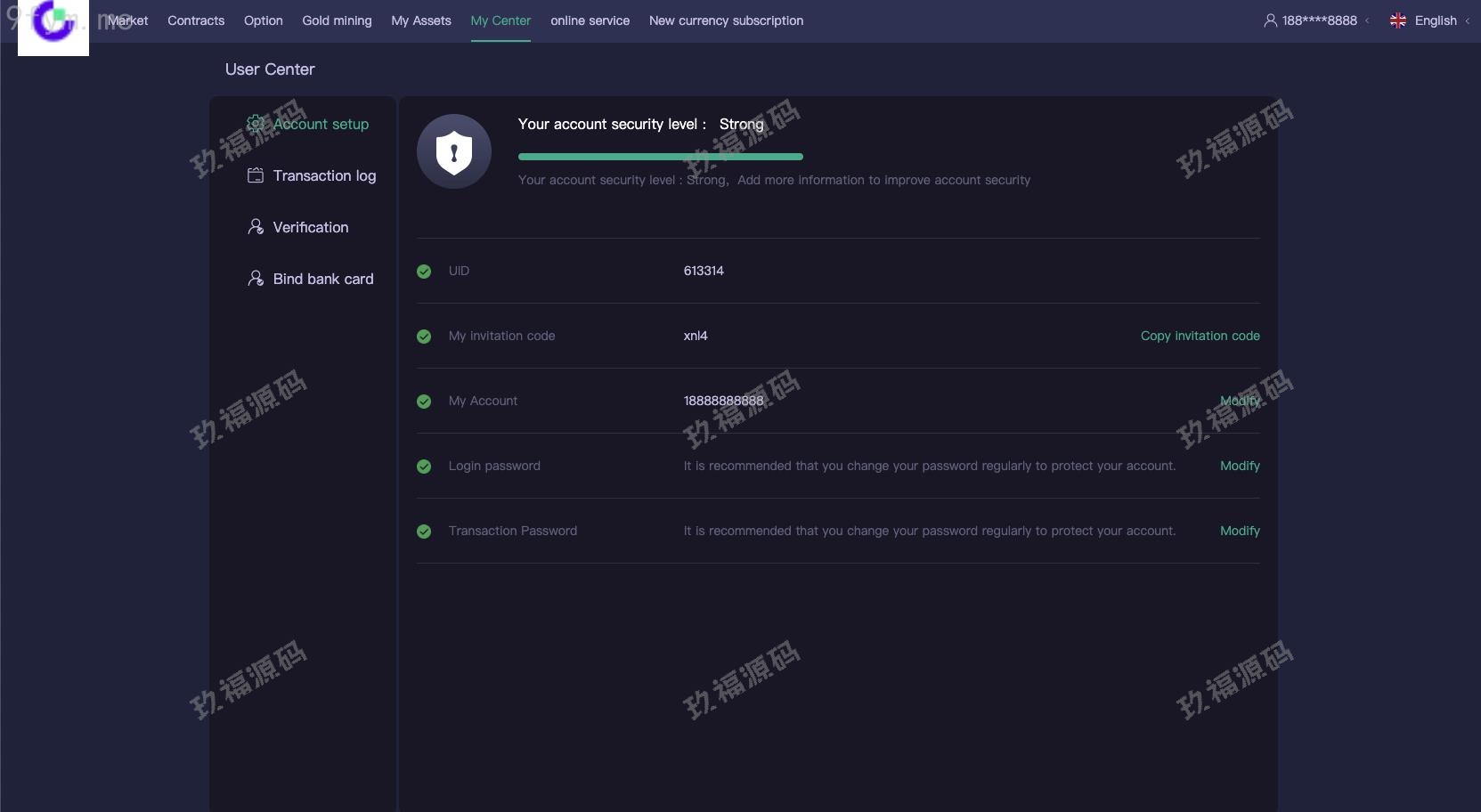The width and height of the screenshot is (1481, 812).
Task: Click the Account setup gear icon
Action: pyautogui.click(x=256, y=124)
